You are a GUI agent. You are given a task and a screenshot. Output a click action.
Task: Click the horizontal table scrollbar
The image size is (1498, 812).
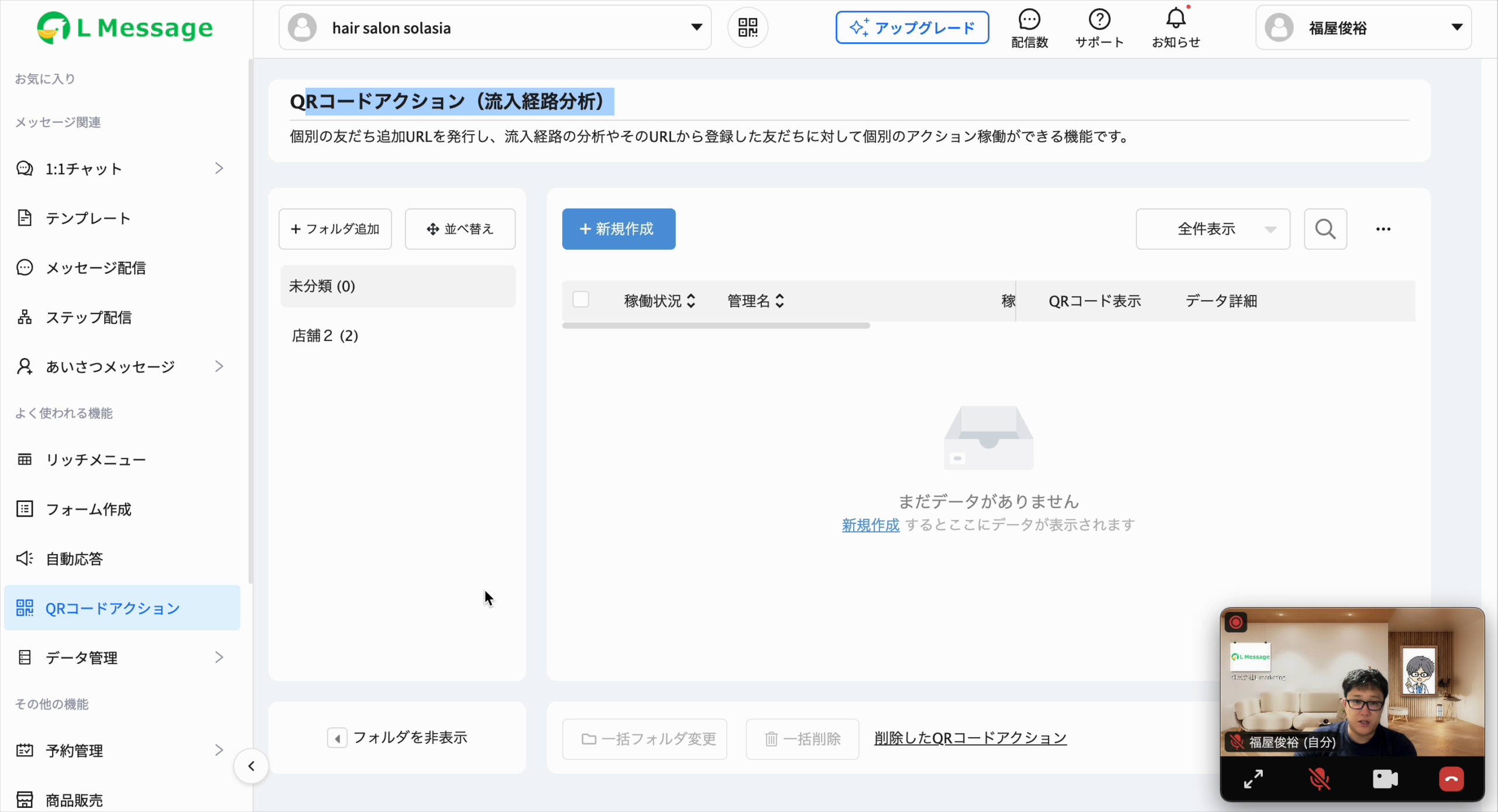pyautogui.click(x=716, y=325)
